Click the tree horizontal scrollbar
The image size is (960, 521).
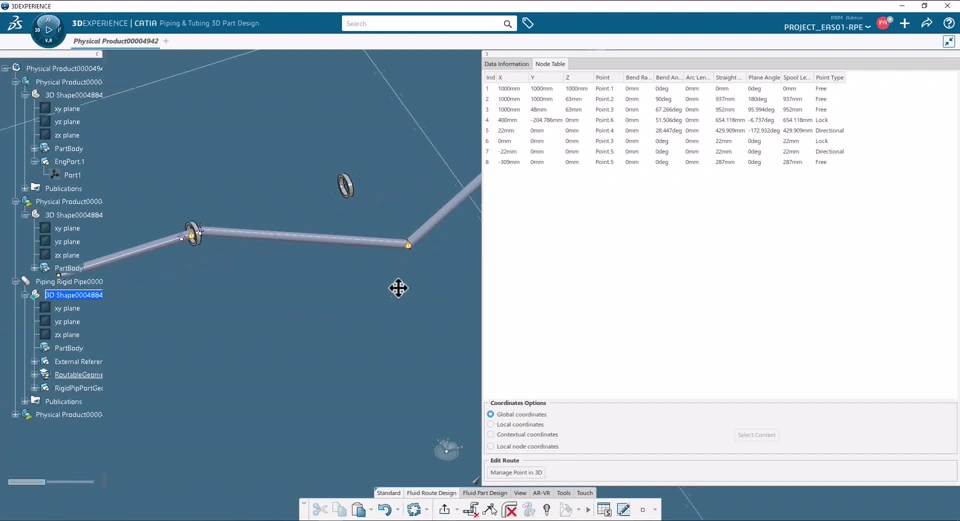click(27, 482)
